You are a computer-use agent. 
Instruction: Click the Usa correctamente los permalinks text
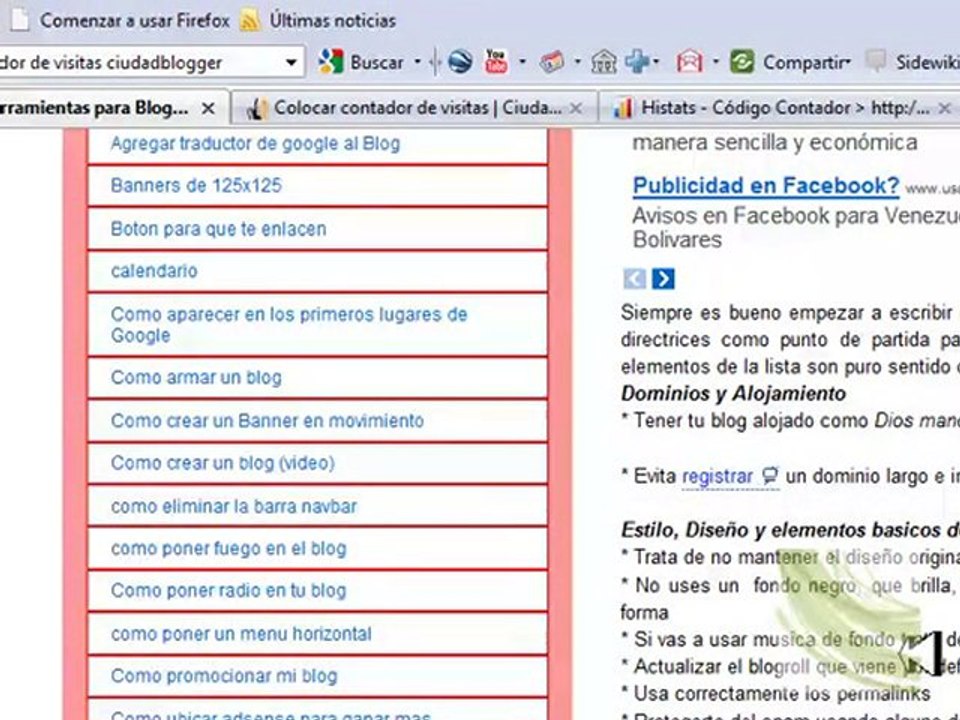tap(782, 694)
